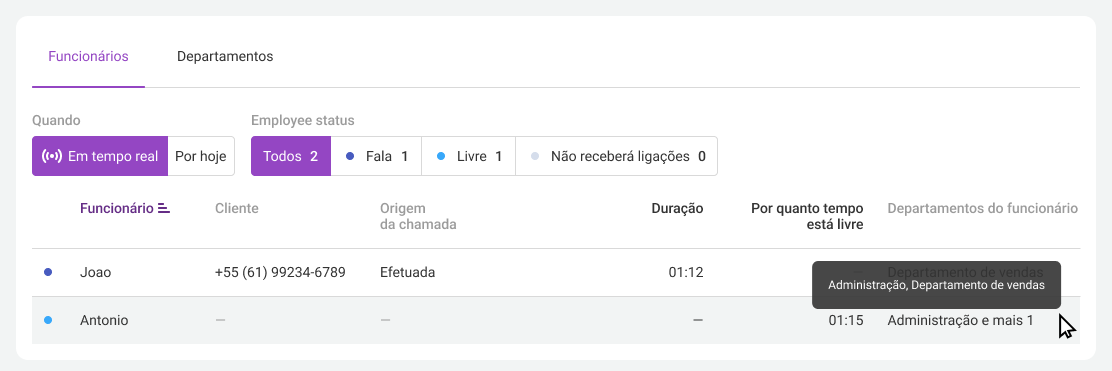The width and height of the screenshot is (1112, 371).
Task: Switch to the Por hoje view
Action: pyautogui.click(x=201, y=156)
